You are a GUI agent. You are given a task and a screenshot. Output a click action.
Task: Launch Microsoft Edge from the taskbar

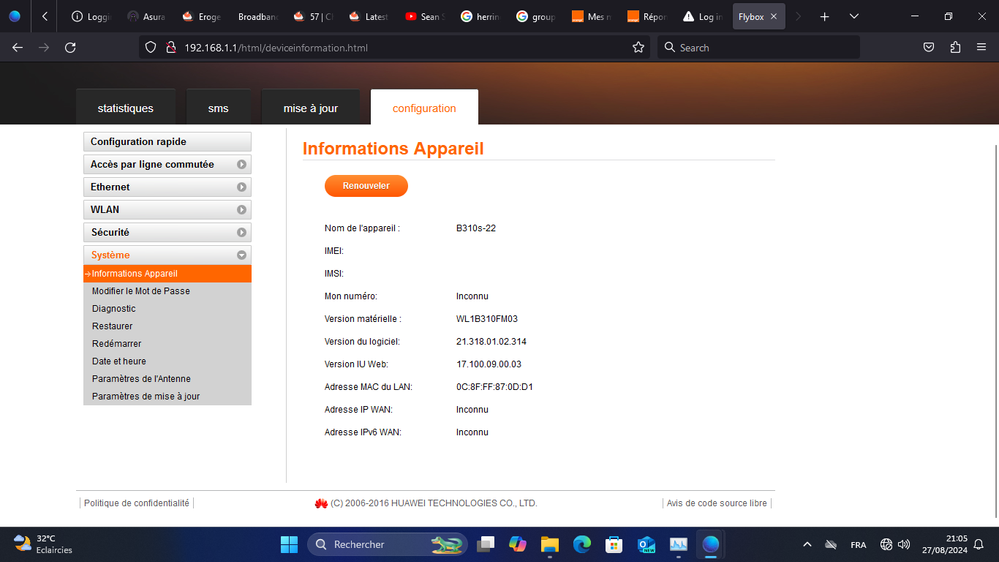coord(582,544)
